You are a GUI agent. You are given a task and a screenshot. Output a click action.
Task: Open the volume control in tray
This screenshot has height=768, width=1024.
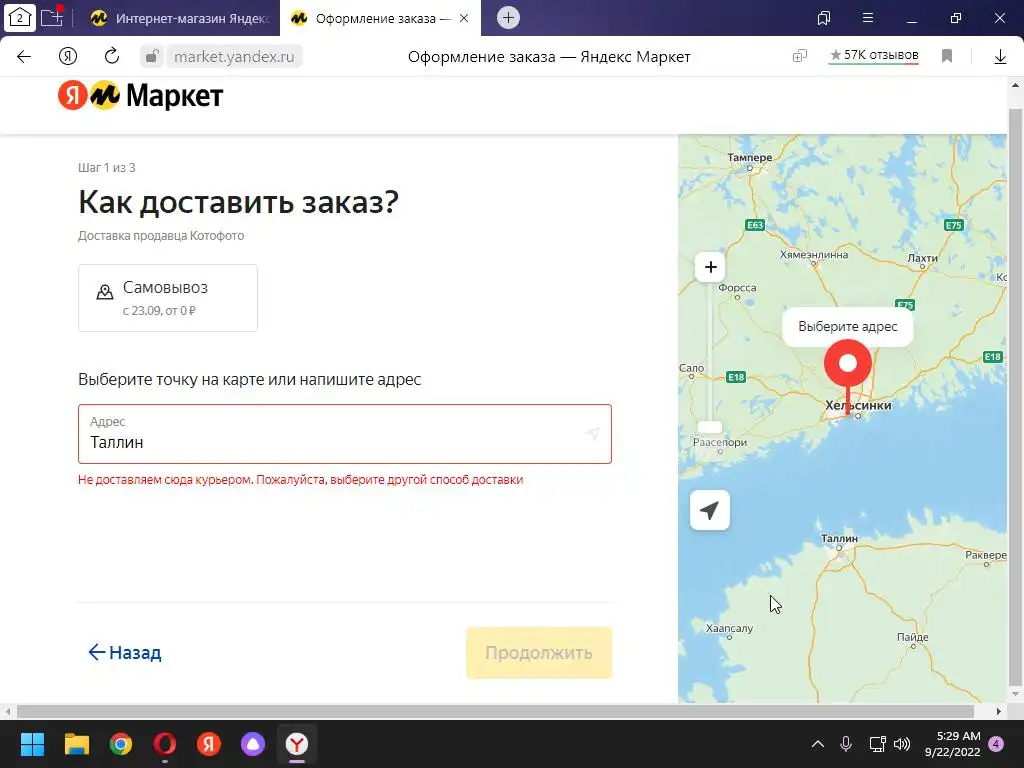point(902,744)
